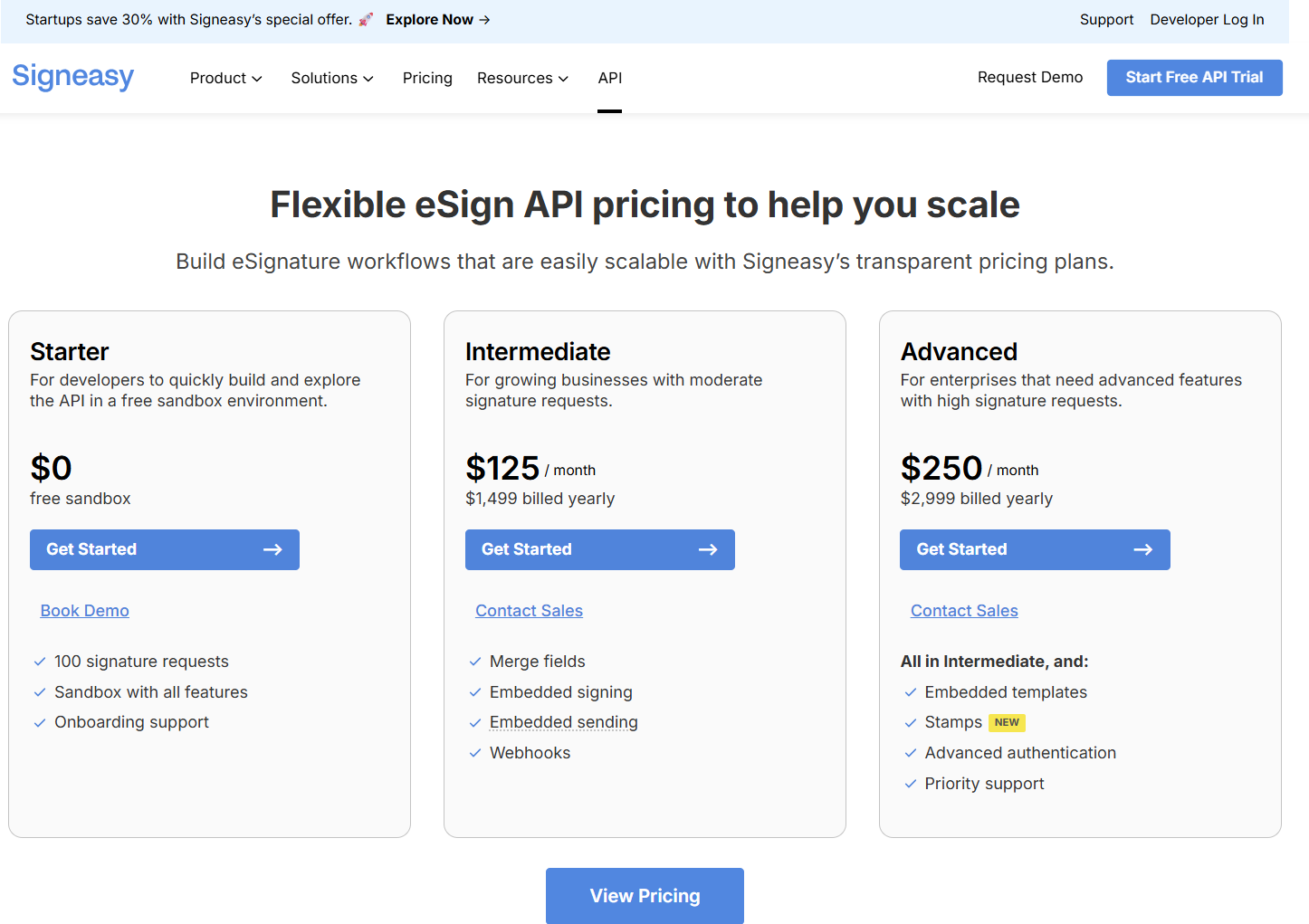Open the Pricing page from navigation
This screenshot has width=1309, height=924.
click(x=427, y=78)
